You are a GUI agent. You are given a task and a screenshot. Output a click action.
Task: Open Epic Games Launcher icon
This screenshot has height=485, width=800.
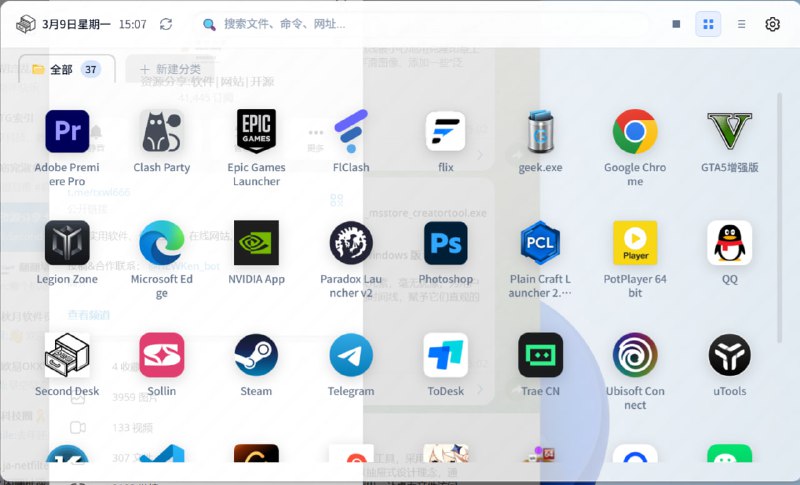pos(256,131)
